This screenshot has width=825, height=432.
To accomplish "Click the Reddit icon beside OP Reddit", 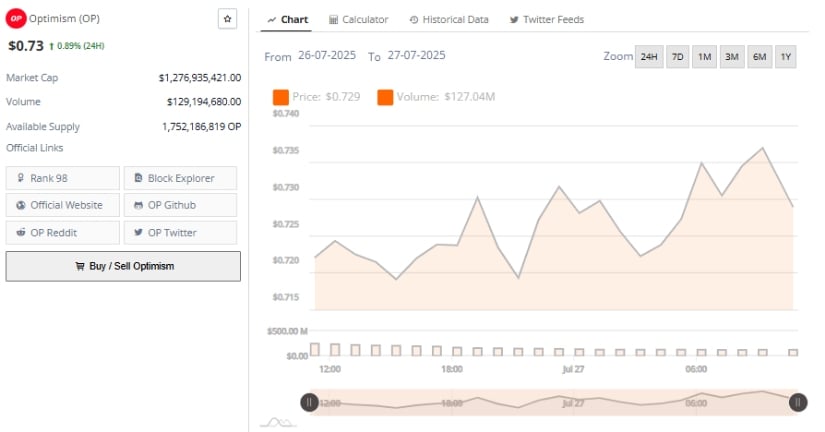I will pyautogui.click(x=21, y=232).
